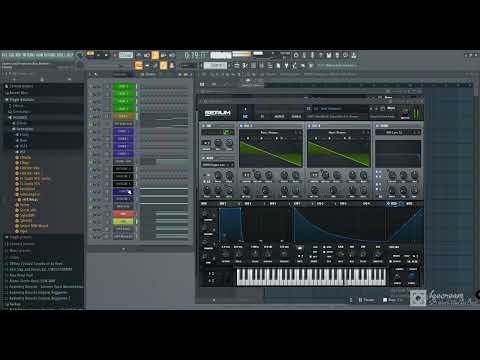
Task: Select the red channel button in the rack
Action: click(x=123, y=214)
